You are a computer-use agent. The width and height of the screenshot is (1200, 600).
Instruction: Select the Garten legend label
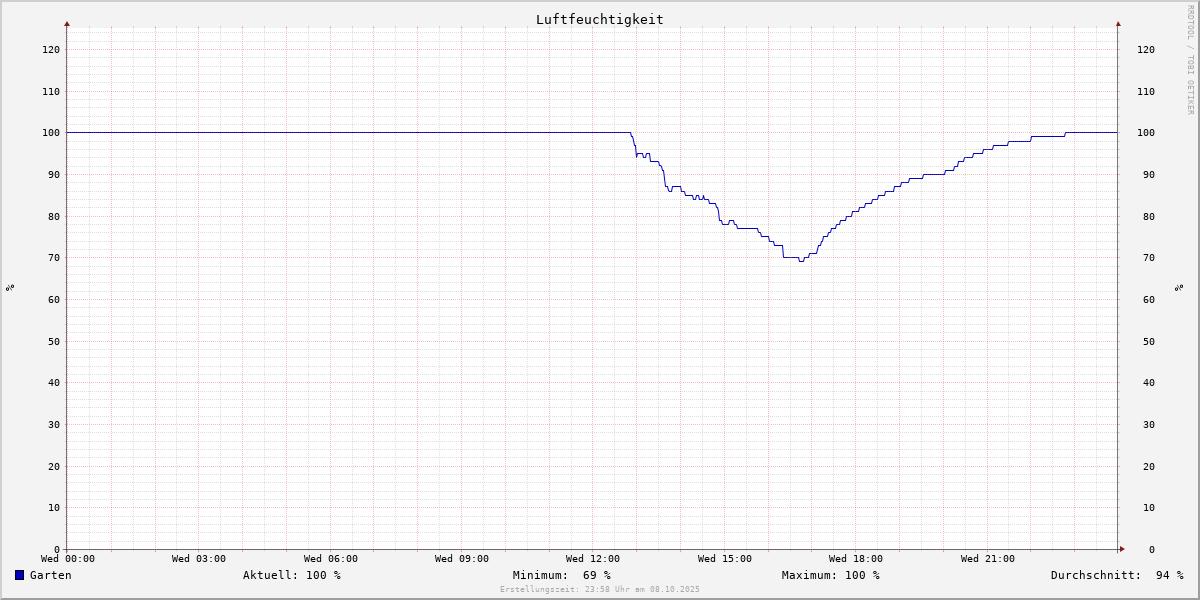(x=50, y=575)
